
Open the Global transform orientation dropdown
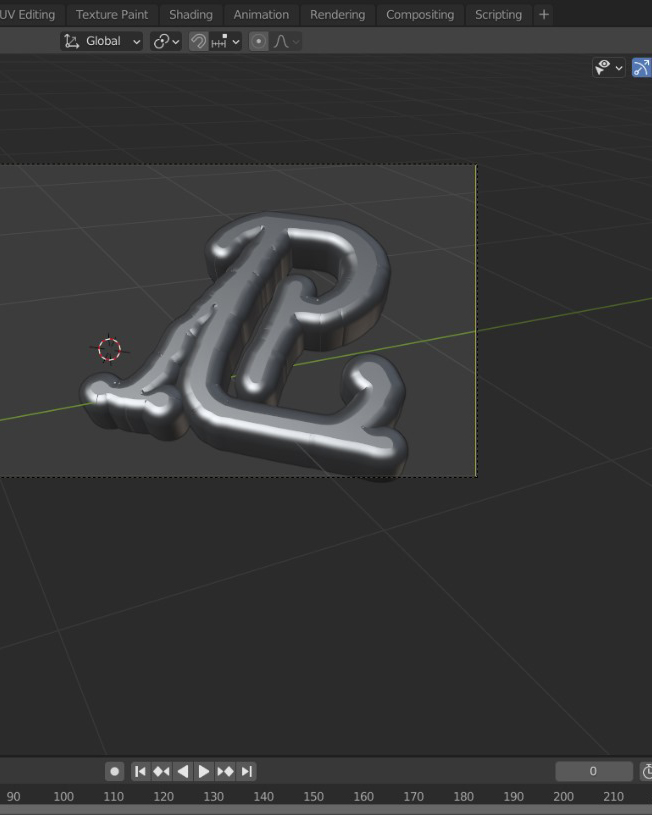[x=102, y=41]
